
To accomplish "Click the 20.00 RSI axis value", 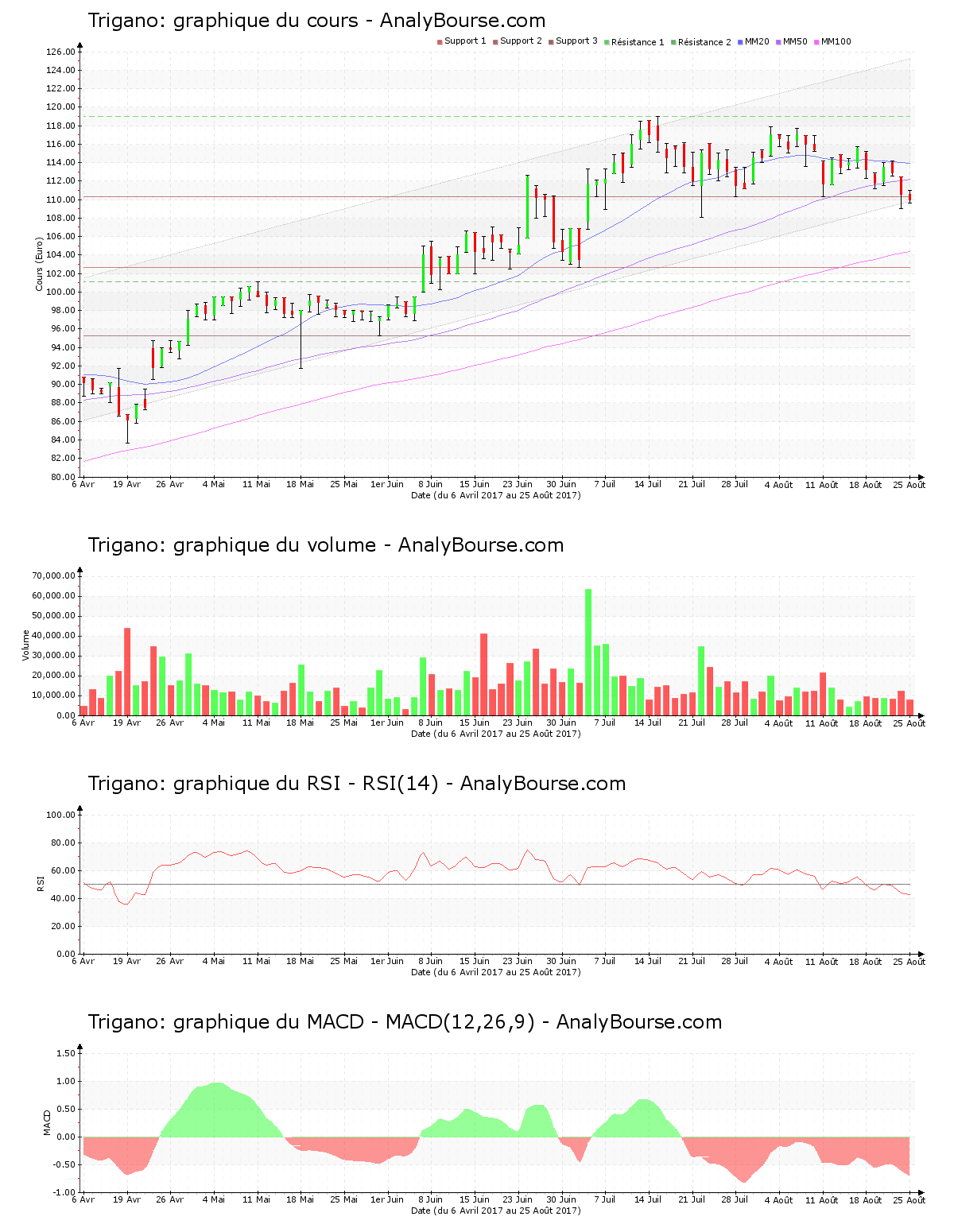I will pyautogui.click(x=63, y=926).
